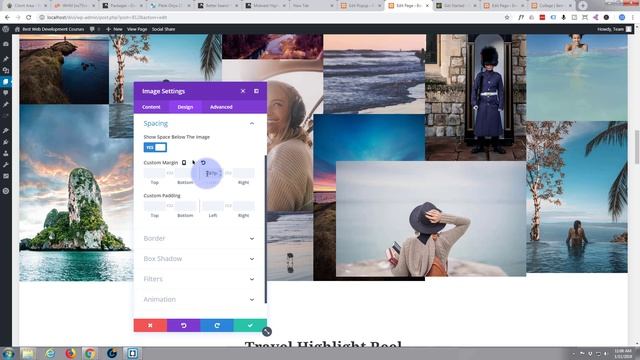Go forward in browser

click(x=18, y=18)
